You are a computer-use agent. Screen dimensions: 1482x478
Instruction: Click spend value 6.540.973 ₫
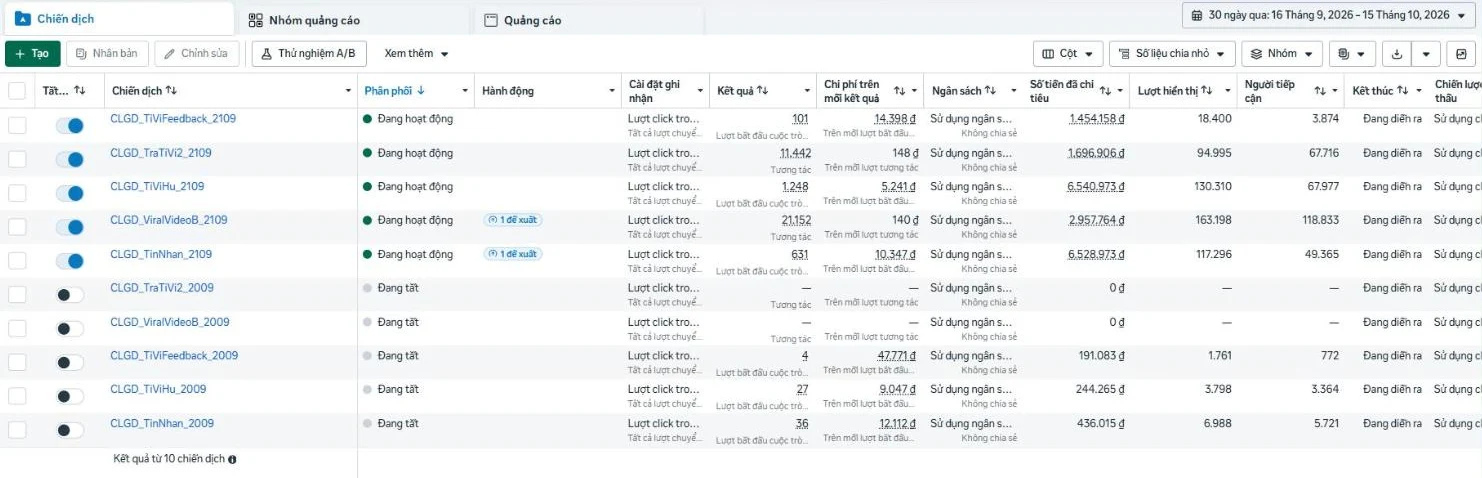point(1096,187)
